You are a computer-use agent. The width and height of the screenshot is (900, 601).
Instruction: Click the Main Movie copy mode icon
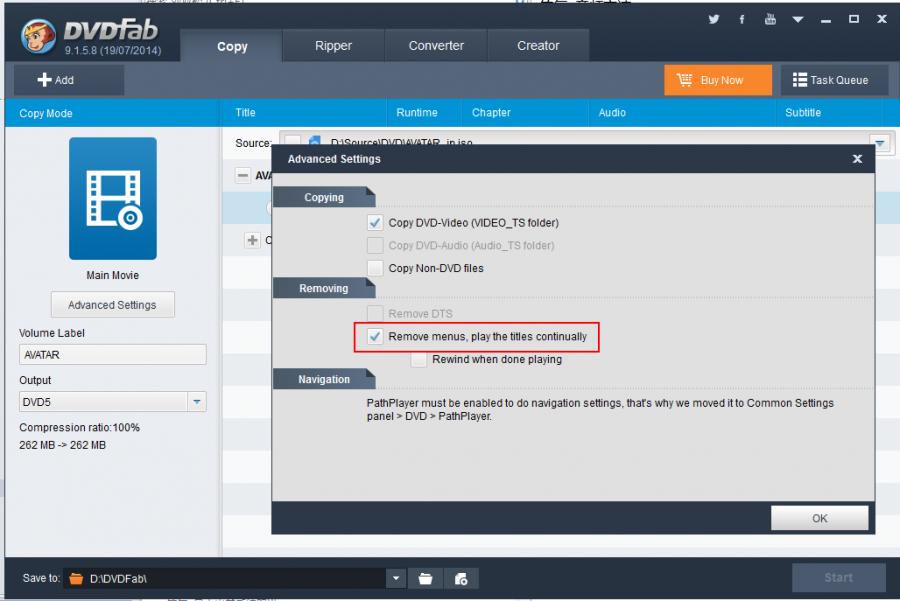(112, 199)
